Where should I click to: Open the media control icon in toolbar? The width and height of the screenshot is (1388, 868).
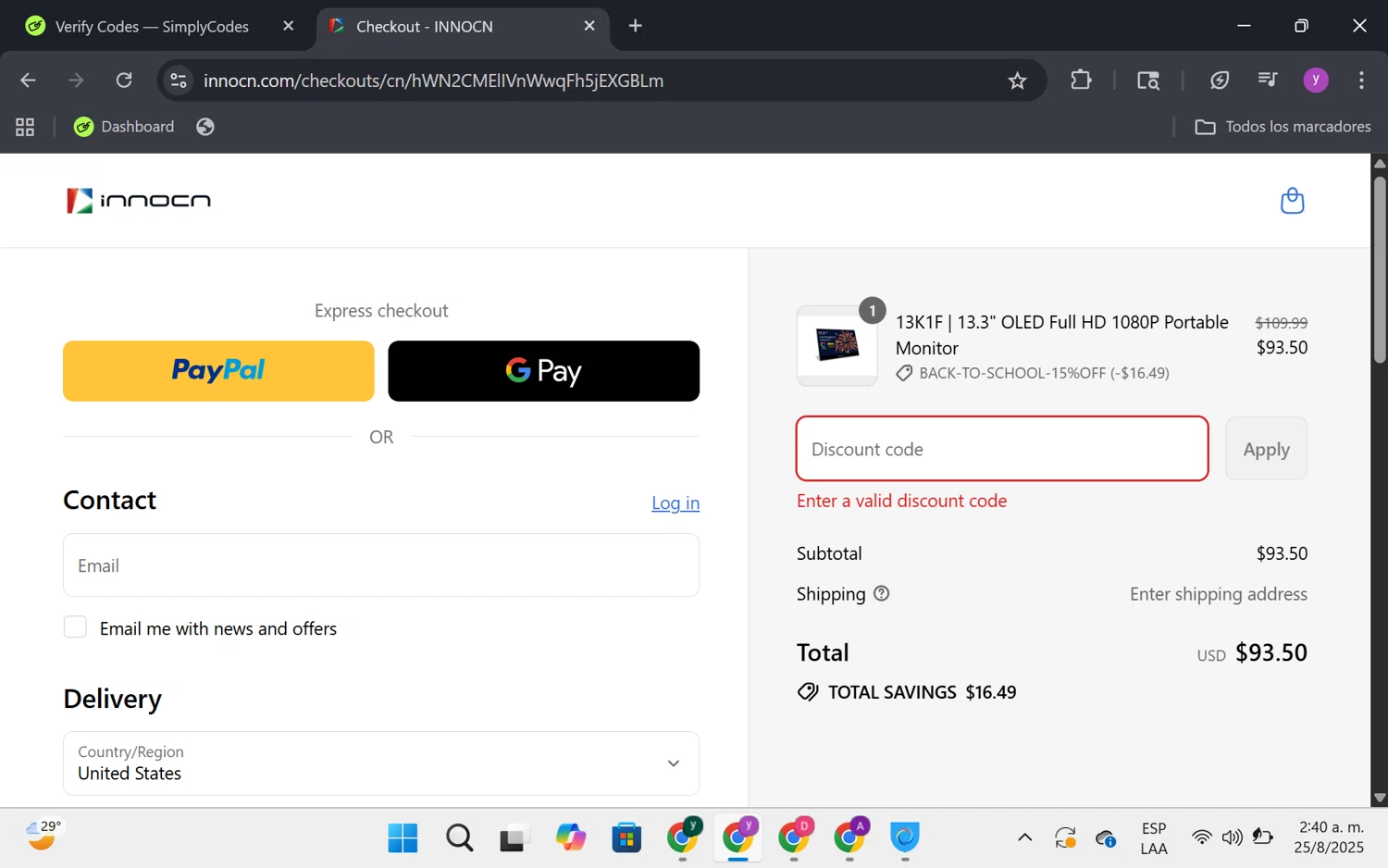point(1268,81)
